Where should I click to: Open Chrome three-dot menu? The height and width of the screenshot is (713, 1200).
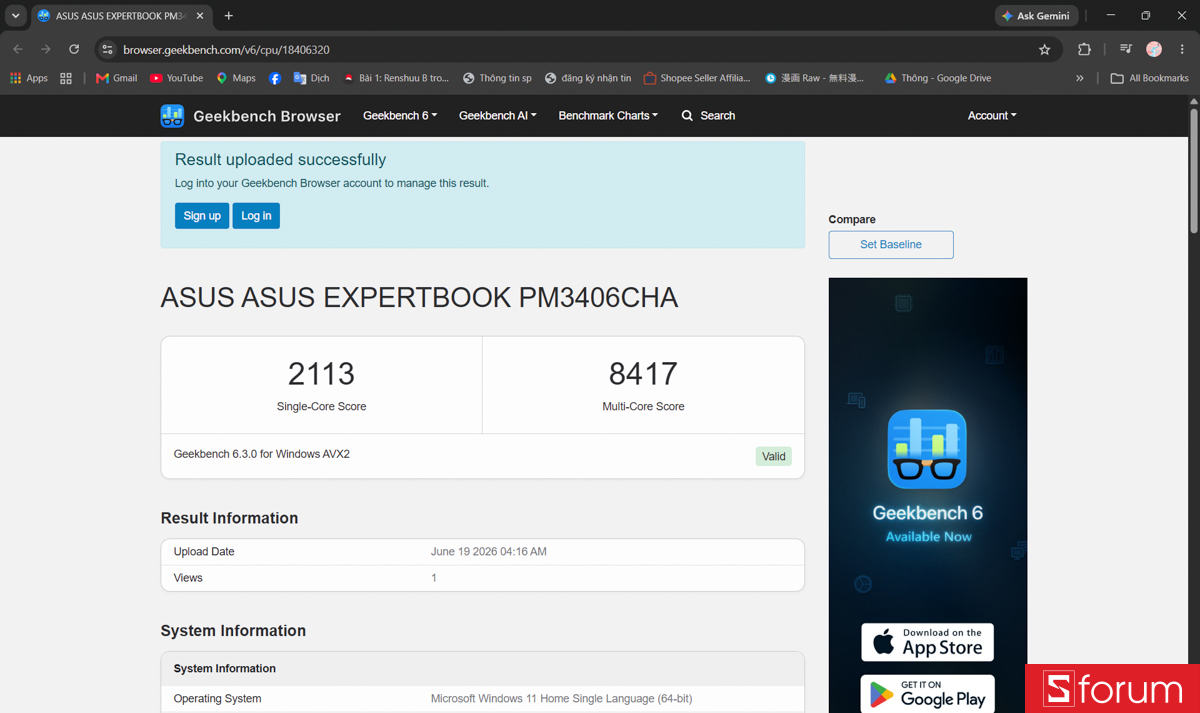[x=1182, y=49]
